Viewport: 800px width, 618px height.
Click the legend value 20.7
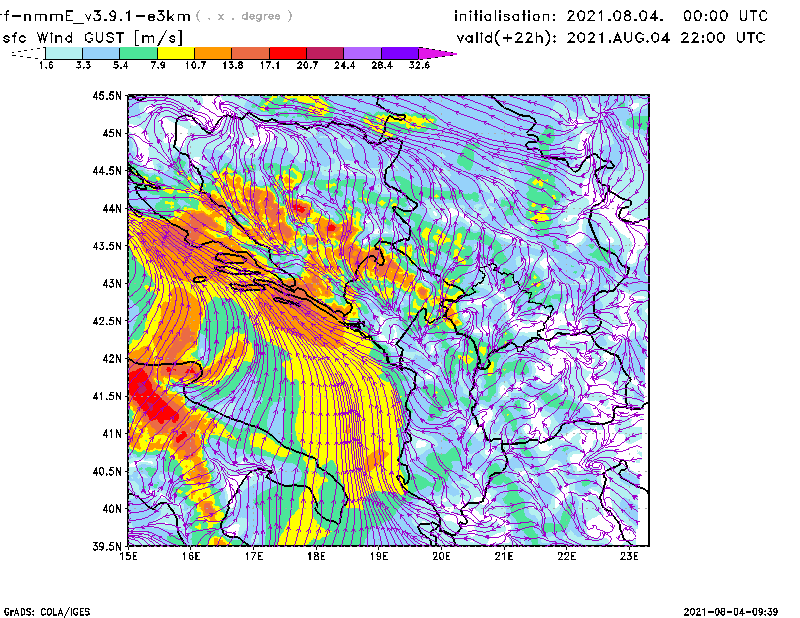point(307,65)
